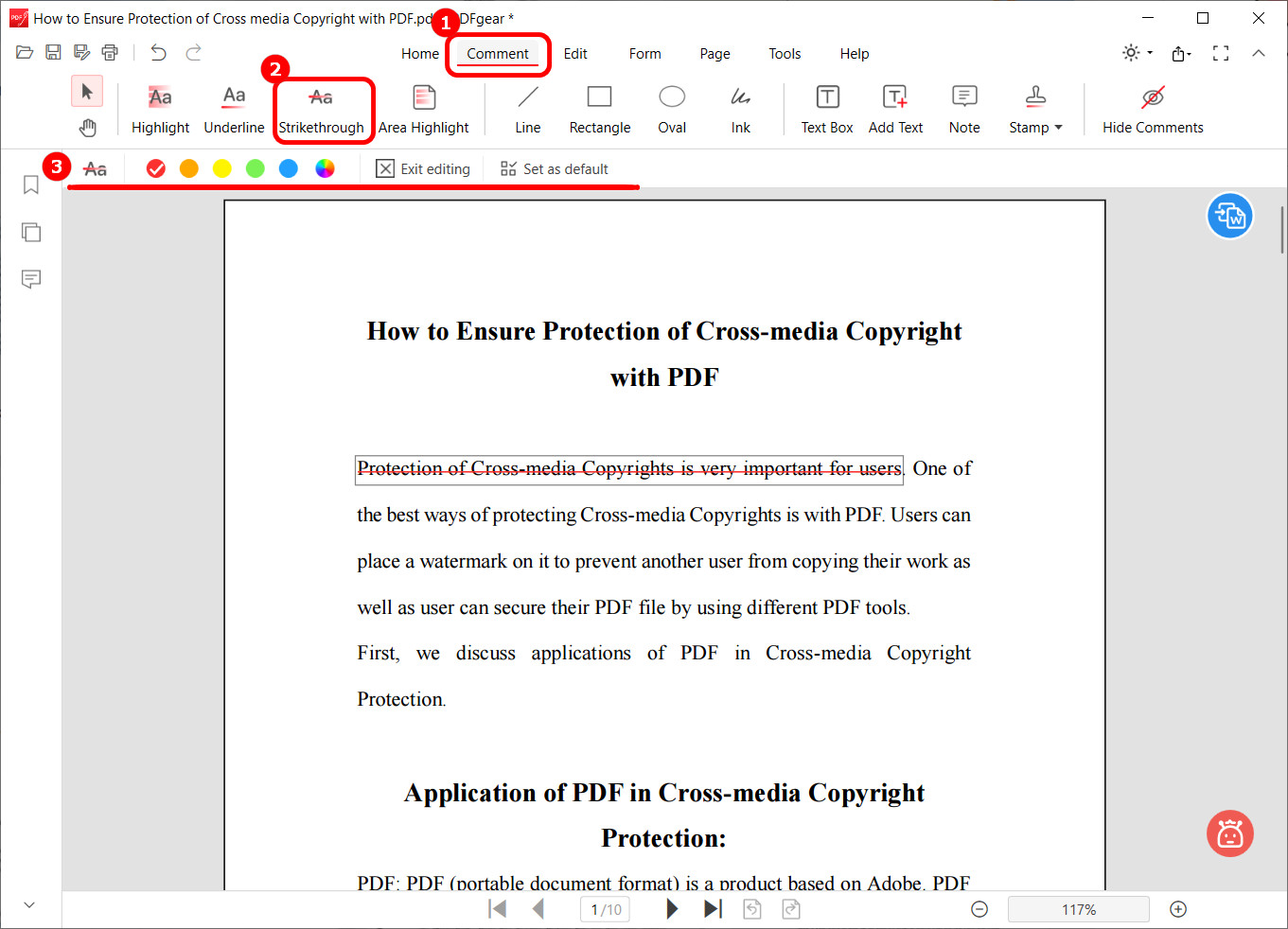Select the Text Box tool

click(826, 107)
